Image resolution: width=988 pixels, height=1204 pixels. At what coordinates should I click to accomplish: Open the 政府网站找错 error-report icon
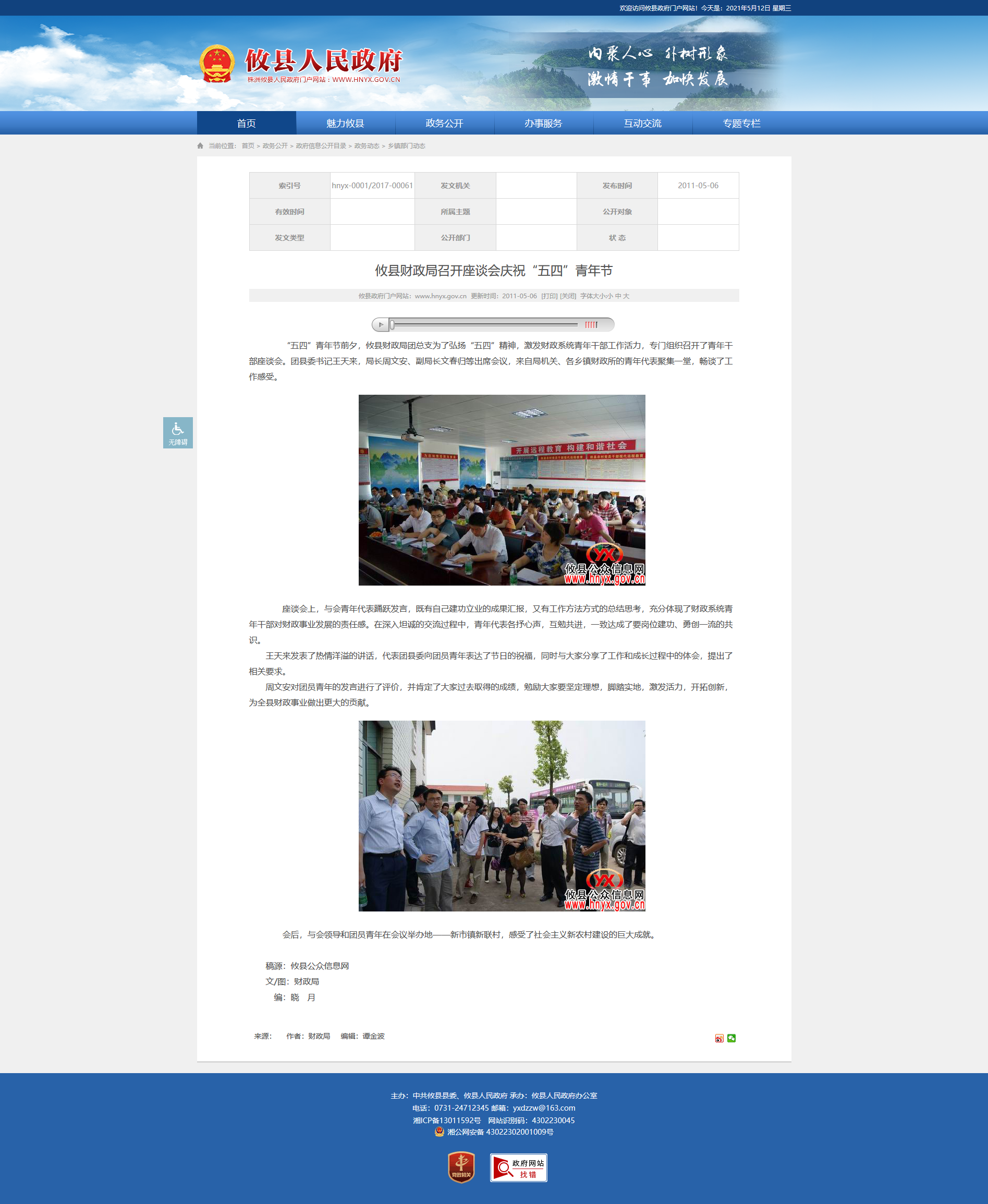(x=518, y=1167)
